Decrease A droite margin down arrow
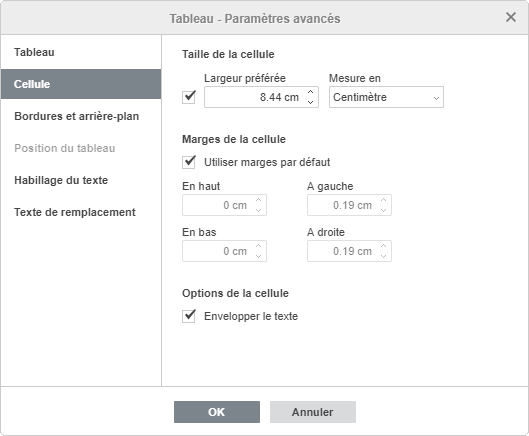Image resolution: width=529 pixels, height=436 pixels. point(383,256)
